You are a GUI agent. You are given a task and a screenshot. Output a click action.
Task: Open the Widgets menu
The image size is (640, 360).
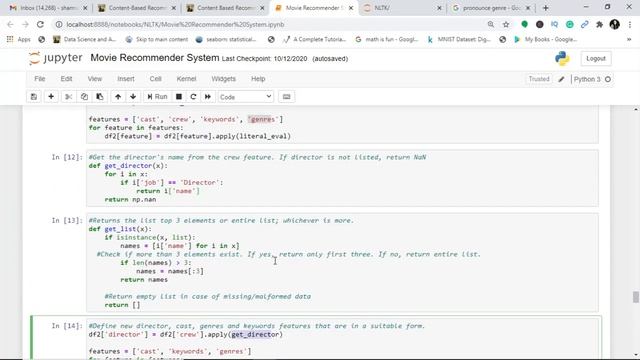pos(223,79)
